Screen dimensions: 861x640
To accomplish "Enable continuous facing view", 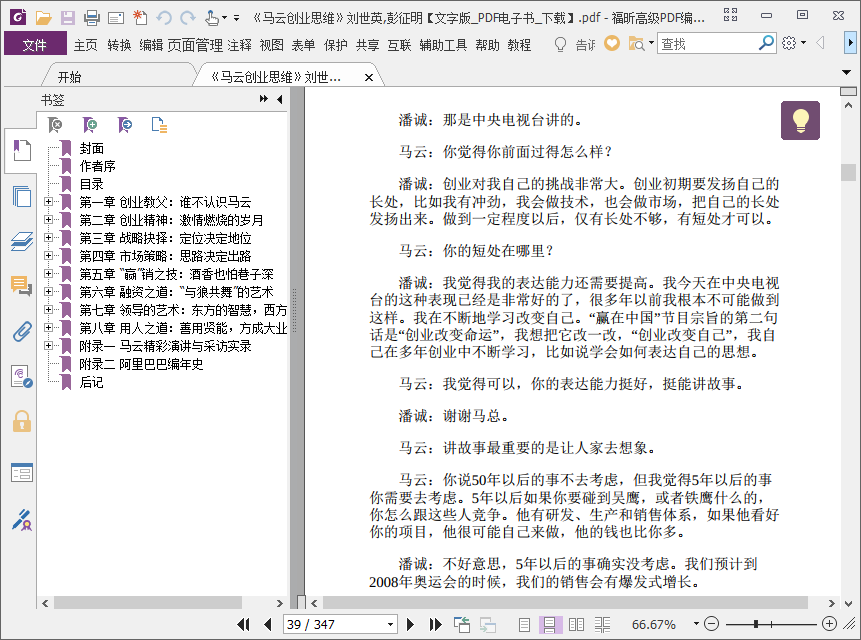I will click(602, 625).
